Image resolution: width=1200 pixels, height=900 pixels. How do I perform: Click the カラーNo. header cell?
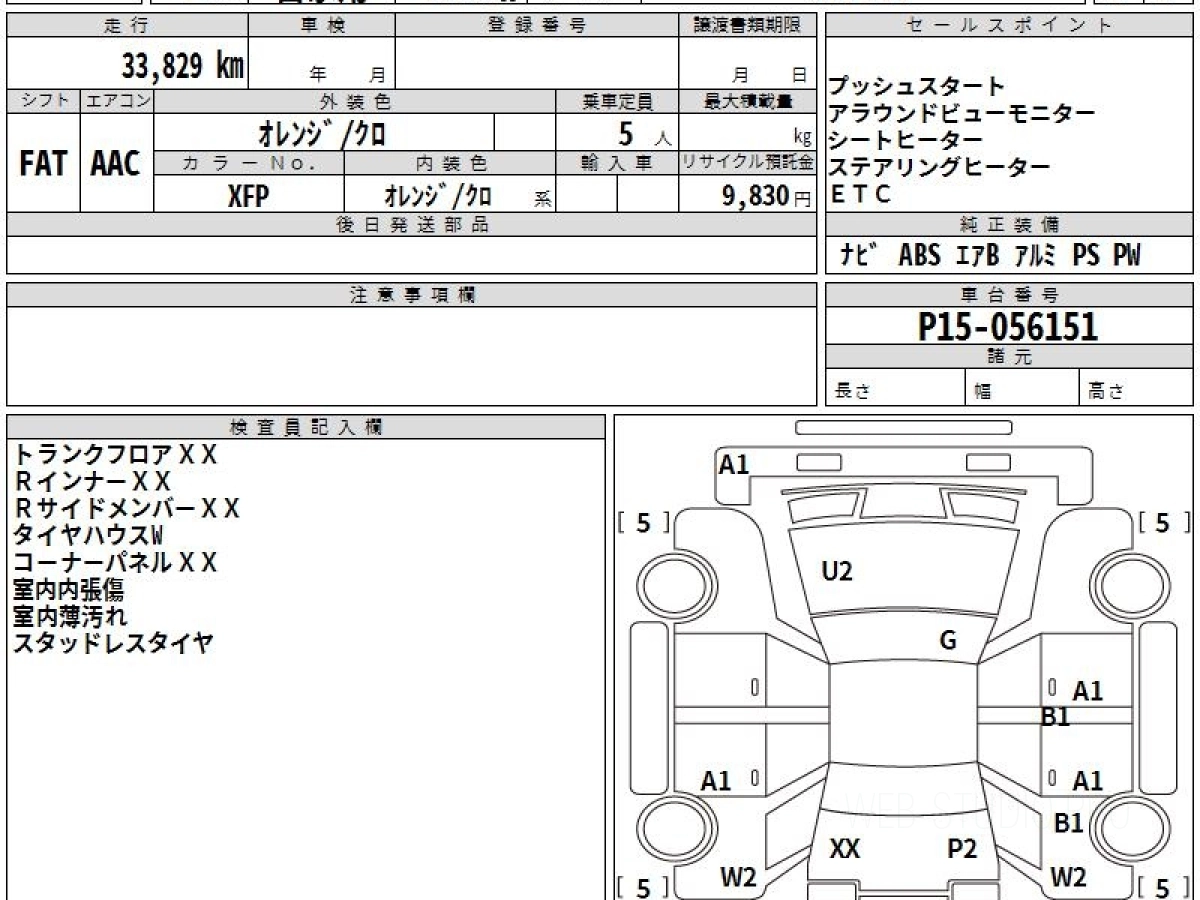[x=249, y=163]
